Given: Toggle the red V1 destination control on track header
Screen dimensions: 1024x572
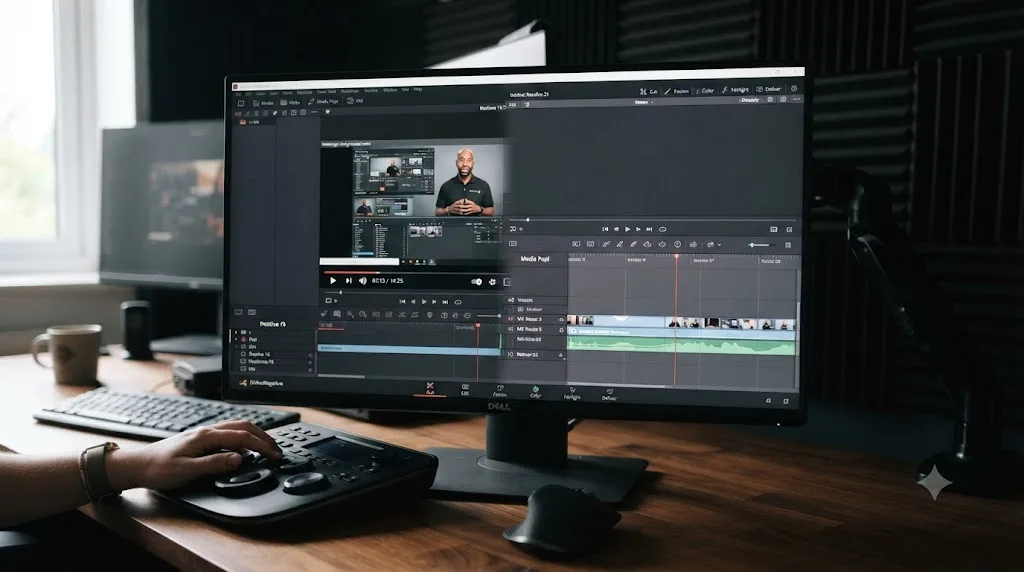Looking at the screenshot, I should coord(511,320).
